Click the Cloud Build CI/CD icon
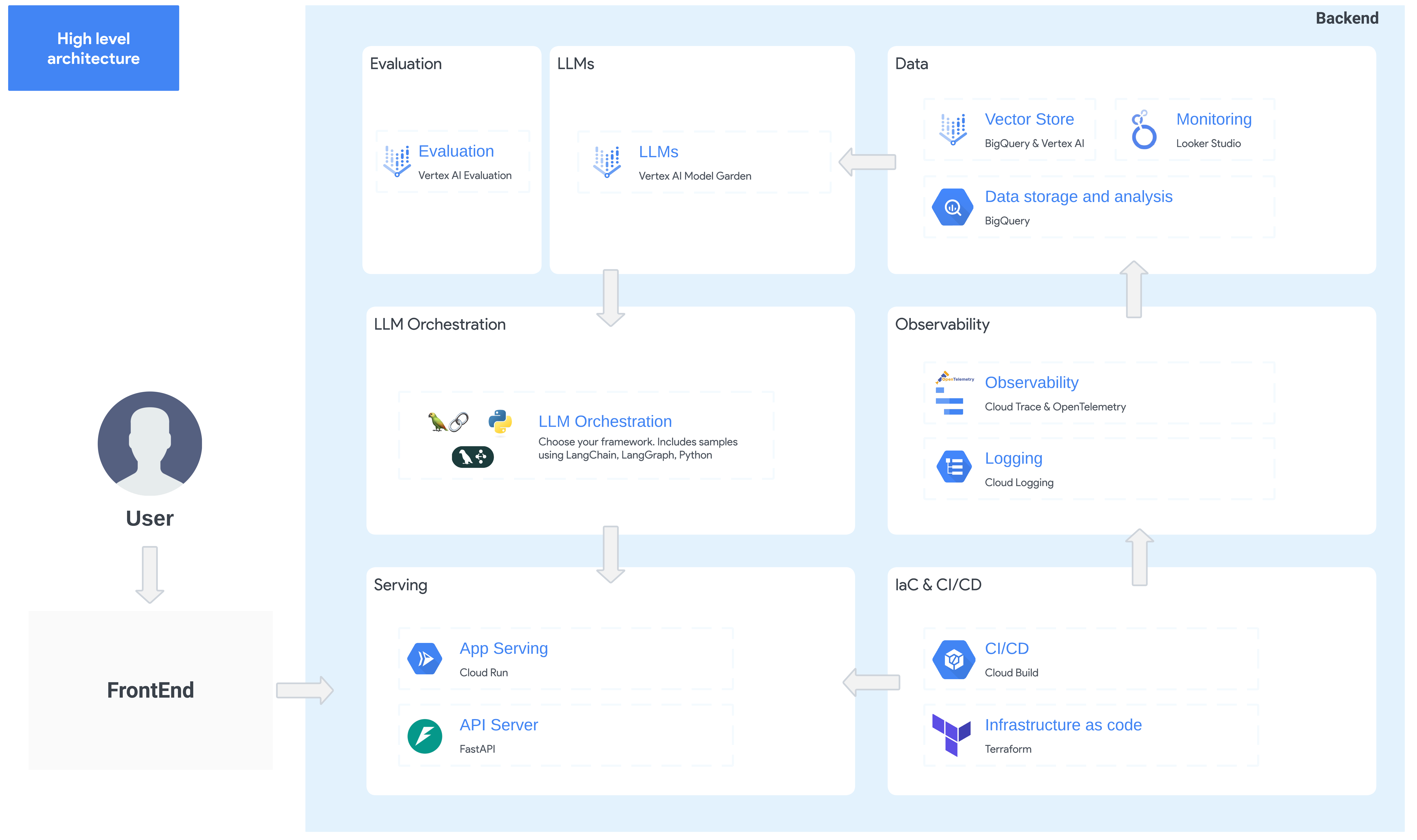The image size is (1417, 840). click(x=954, y=659)
